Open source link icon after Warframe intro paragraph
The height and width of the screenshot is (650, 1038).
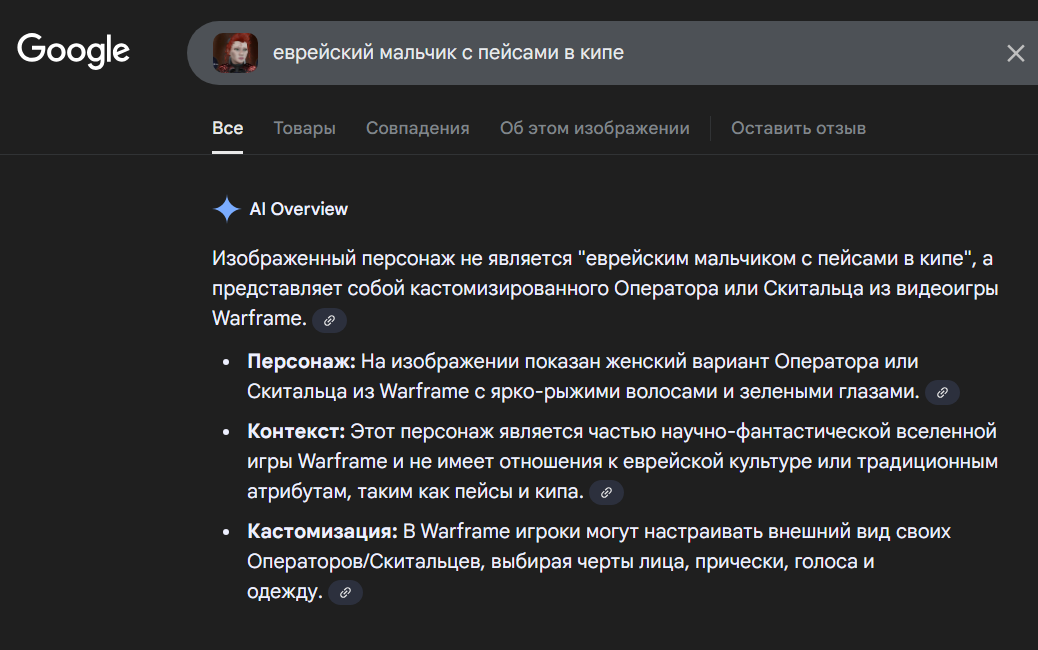tap(329, 320)
